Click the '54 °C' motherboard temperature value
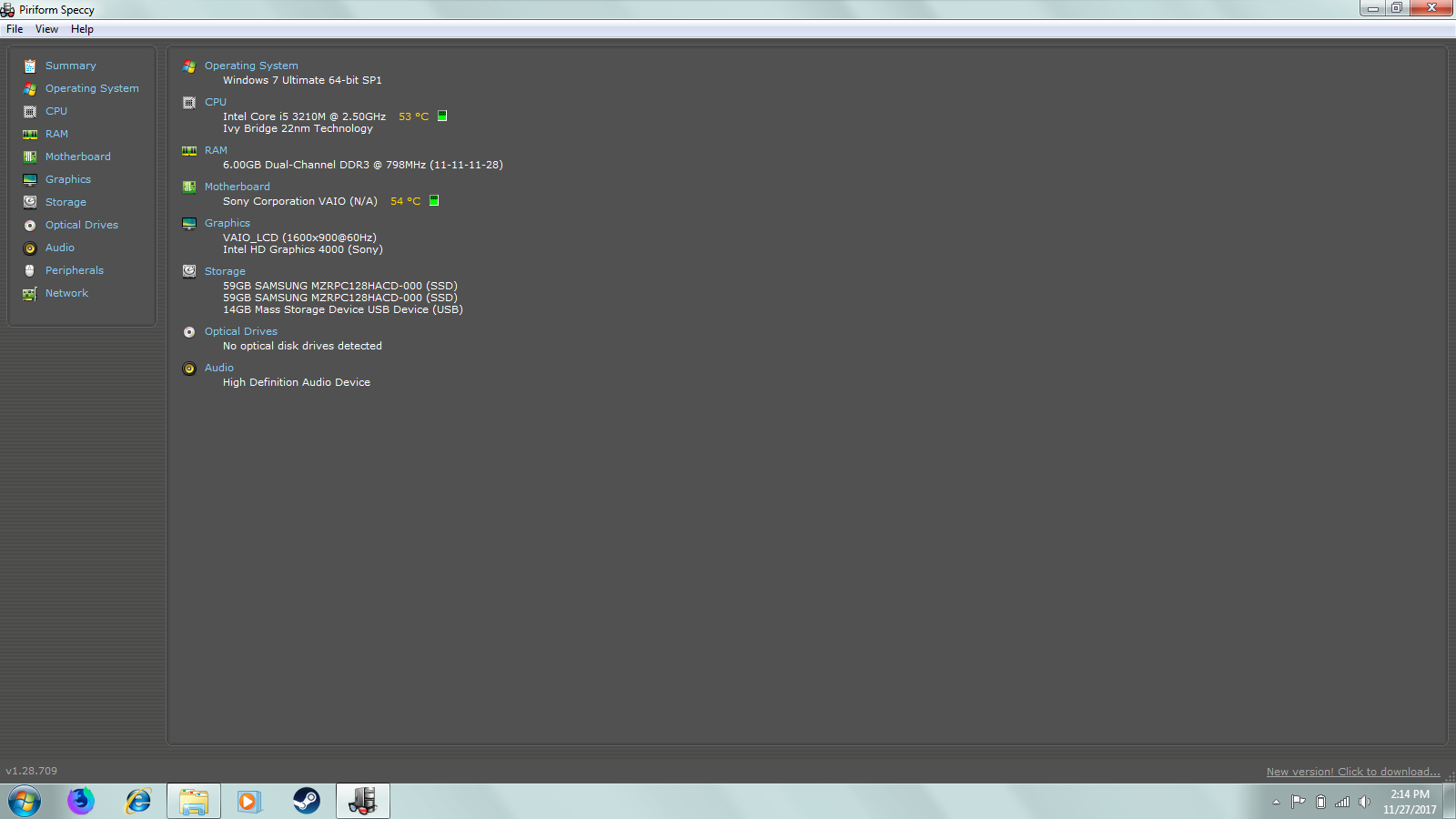The width and height of the screenshot is (1456, 819). [405, 201]
